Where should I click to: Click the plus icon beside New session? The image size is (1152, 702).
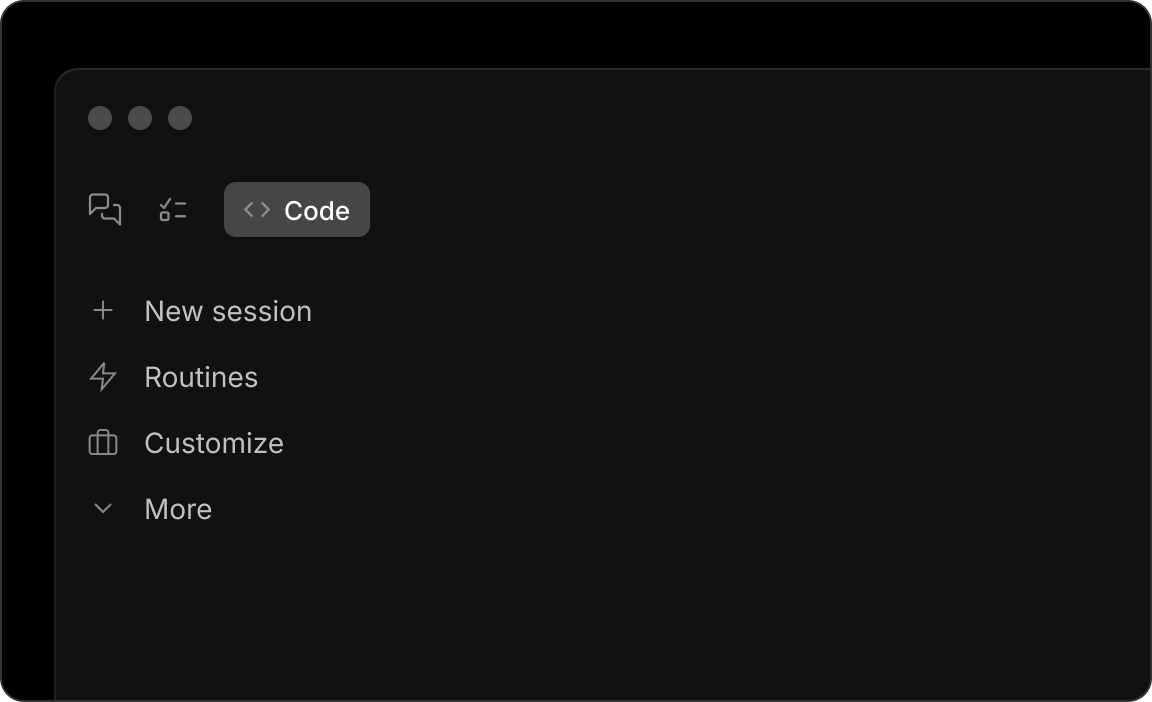(x=103, y=310)
